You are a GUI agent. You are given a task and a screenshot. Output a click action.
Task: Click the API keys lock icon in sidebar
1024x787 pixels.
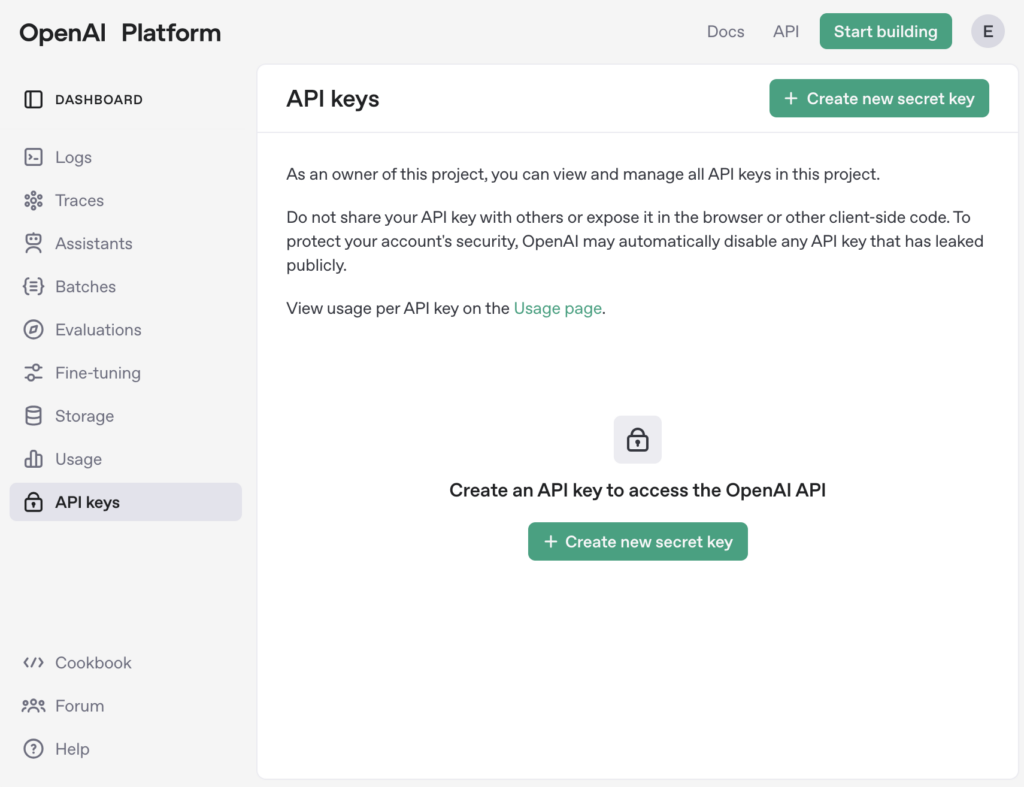[x=33, y=502]
